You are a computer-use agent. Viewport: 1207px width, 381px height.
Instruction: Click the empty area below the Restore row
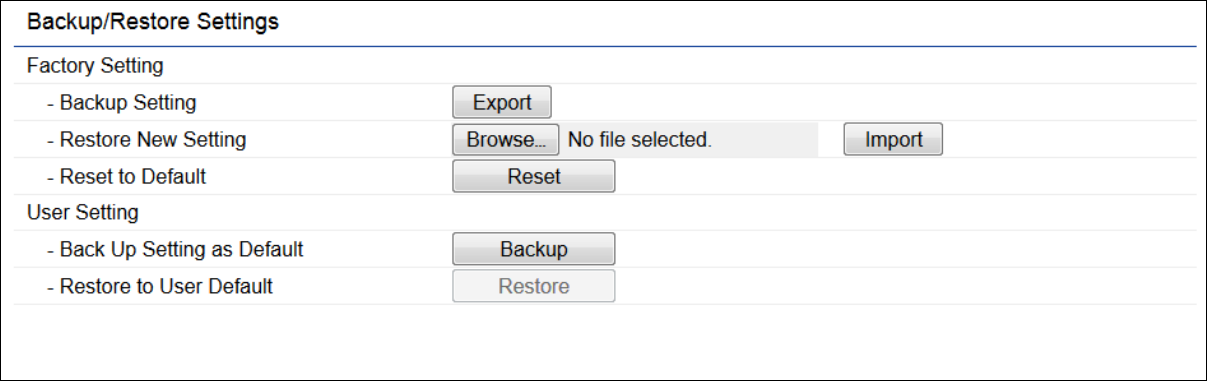click(x=605, y=340)
